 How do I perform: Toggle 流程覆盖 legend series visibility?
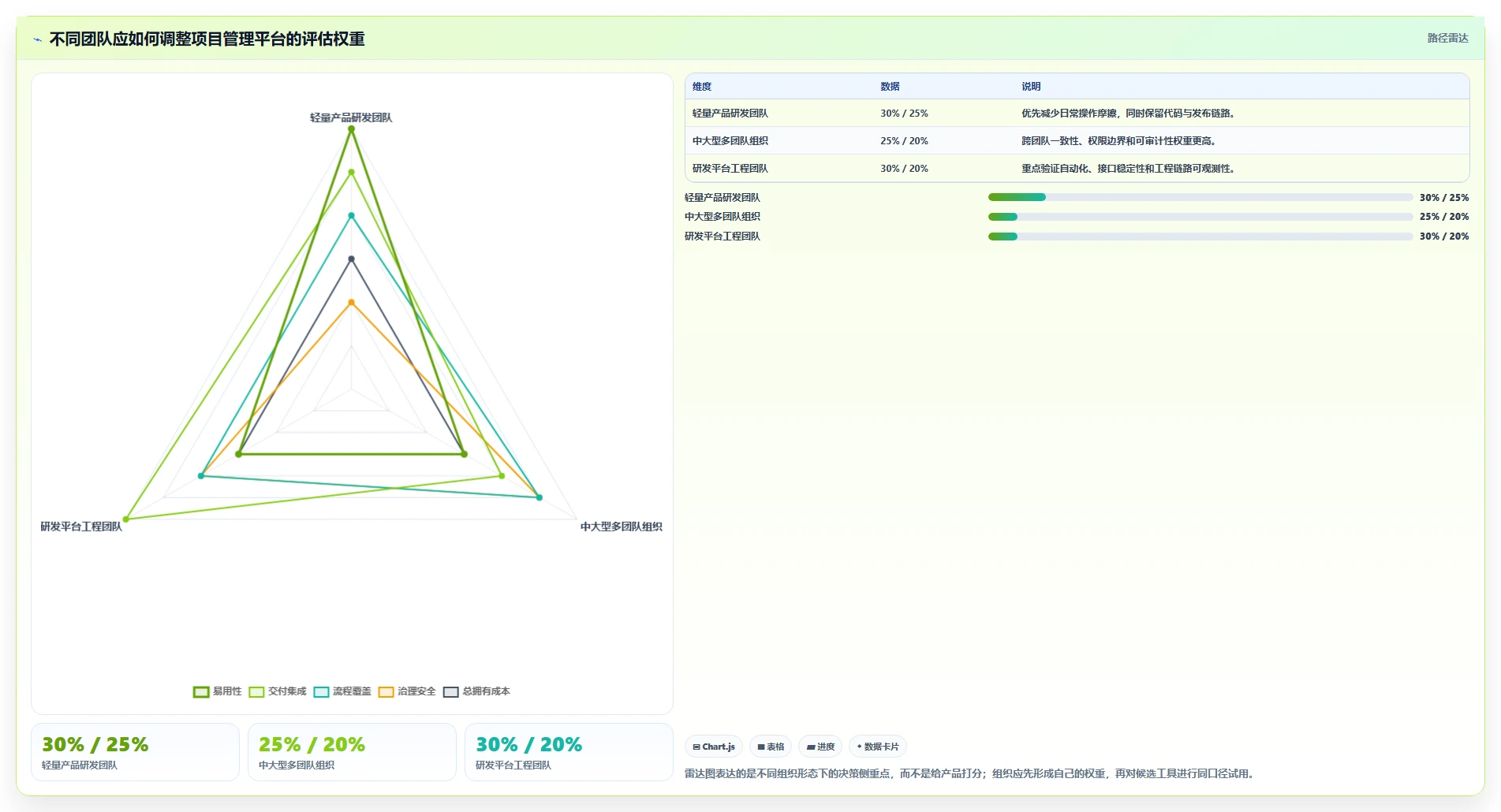click(x=342, y=691)
